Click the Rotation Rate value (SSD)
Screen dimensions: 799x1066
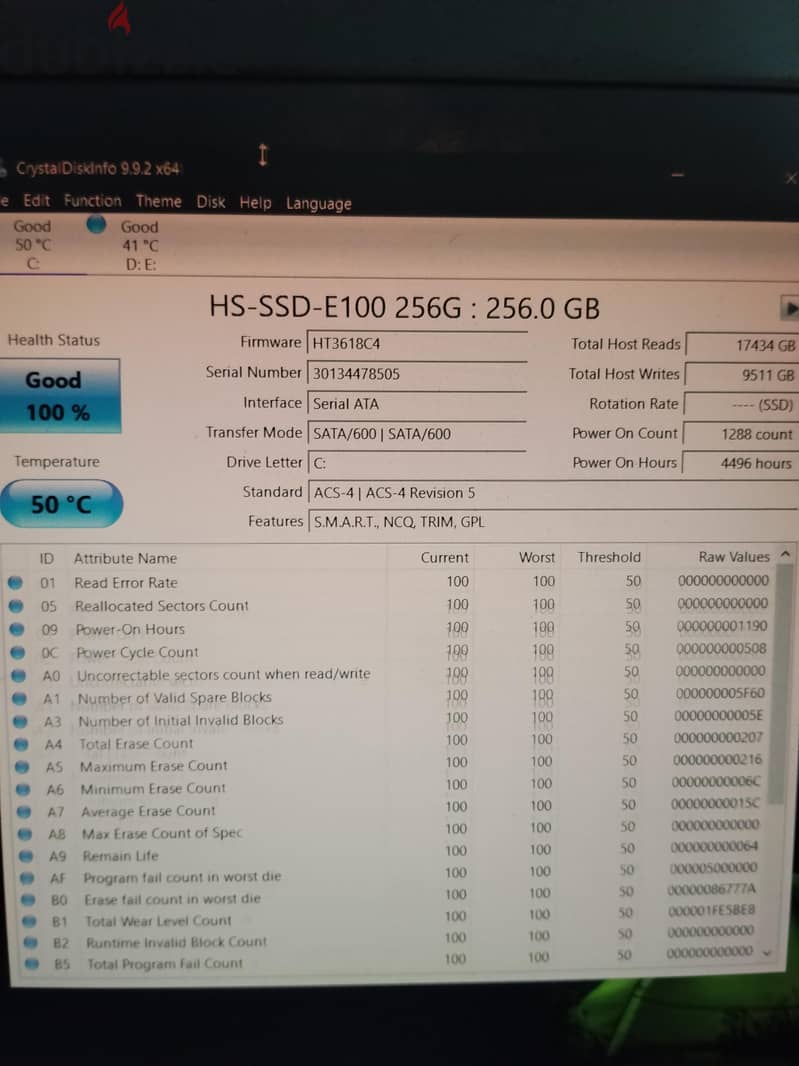(741, 405)
